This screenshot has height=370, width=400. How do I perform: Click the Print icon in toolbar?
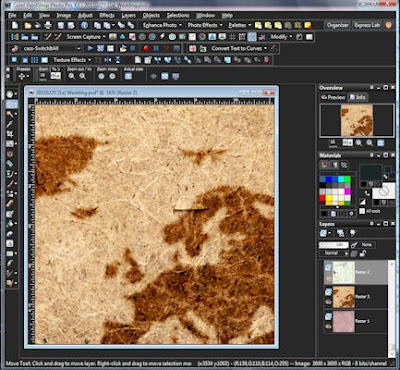coord(48,25)
